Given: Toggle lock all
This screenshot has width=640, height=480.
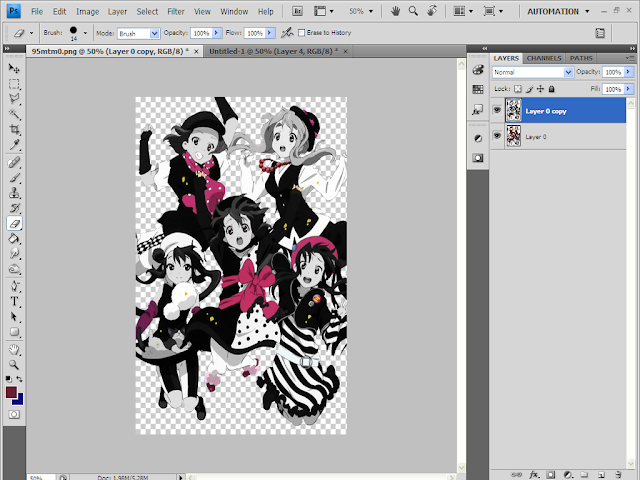Looking at the screenshot, I should [551, 89].
